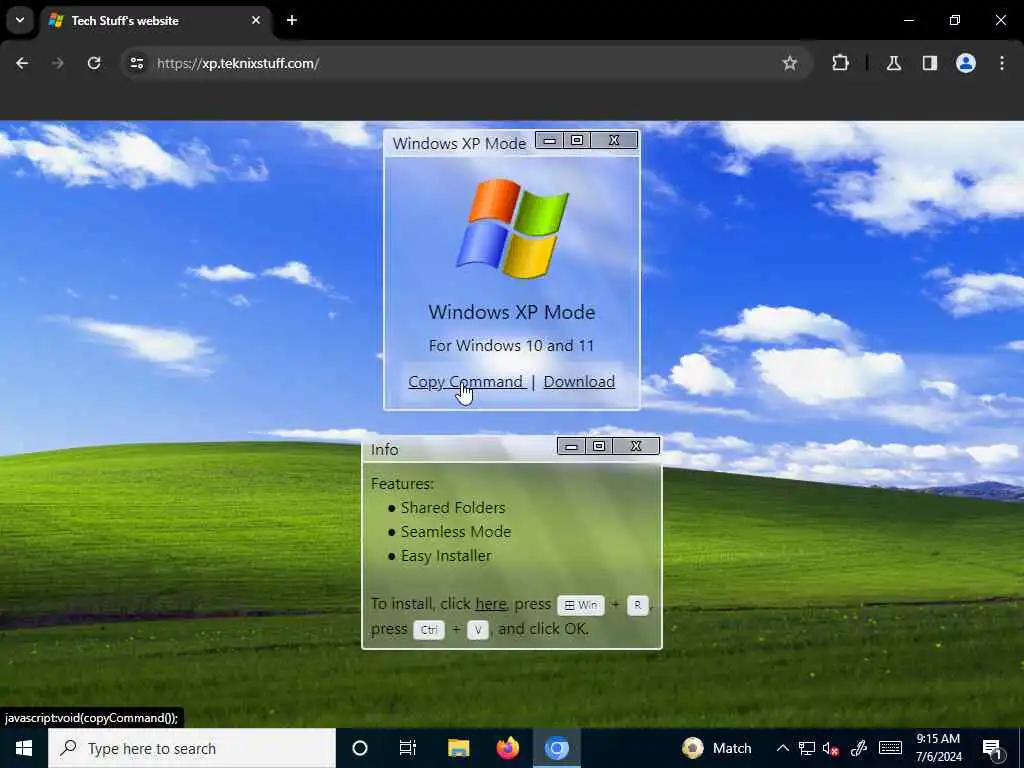Viewport: 1024px width, 768px height.
Task: Minimize the browser window
Action: tap(908, 20)
